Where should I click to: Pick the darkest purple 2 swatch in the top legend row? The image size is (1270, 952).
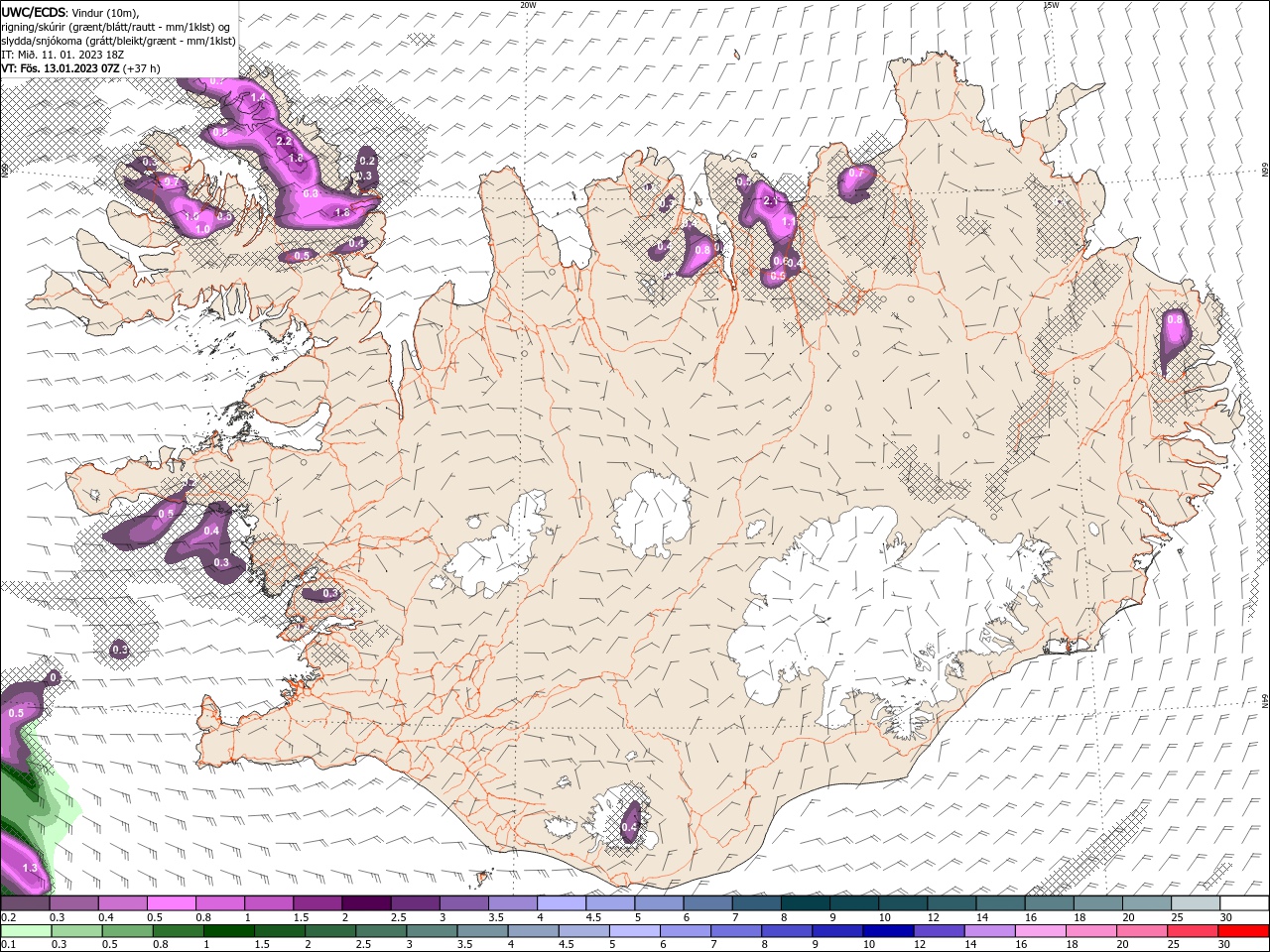pyautogui.click(x=366, y=903)
